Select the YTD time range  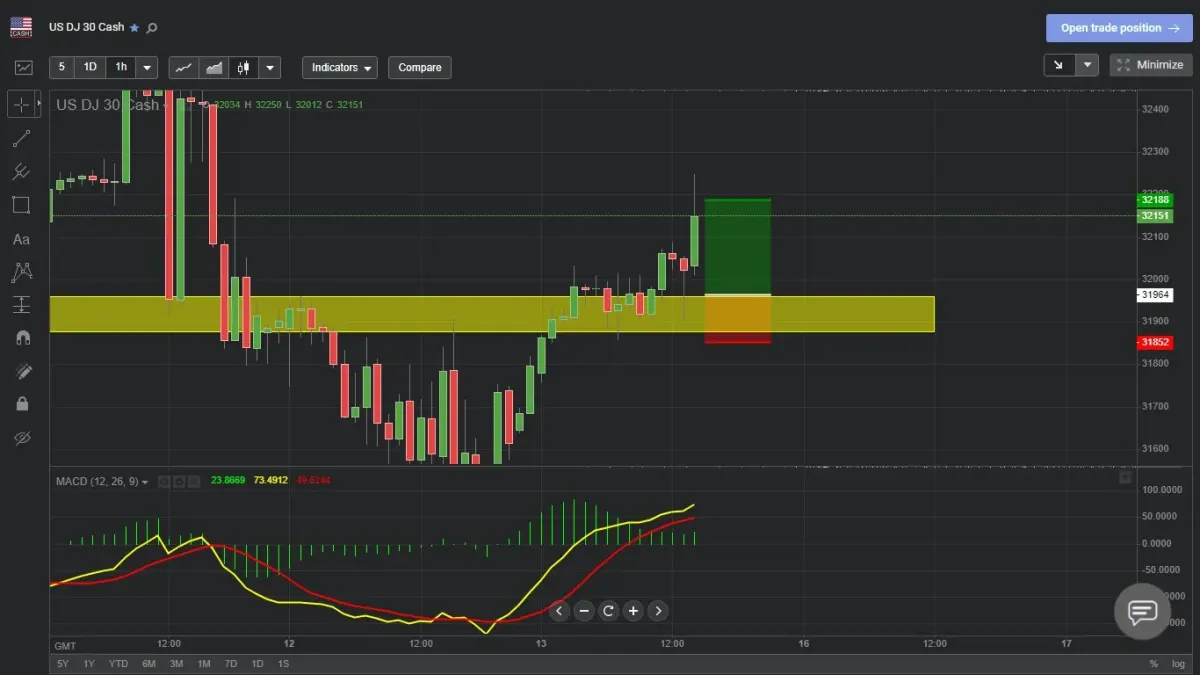(118, 664)
